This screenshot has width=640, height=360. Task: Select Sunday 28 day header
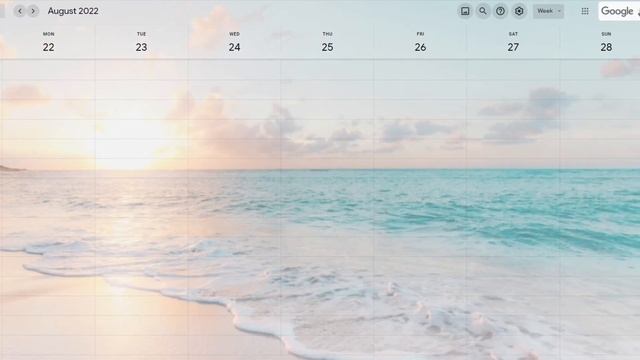click(x=606, y=43)
